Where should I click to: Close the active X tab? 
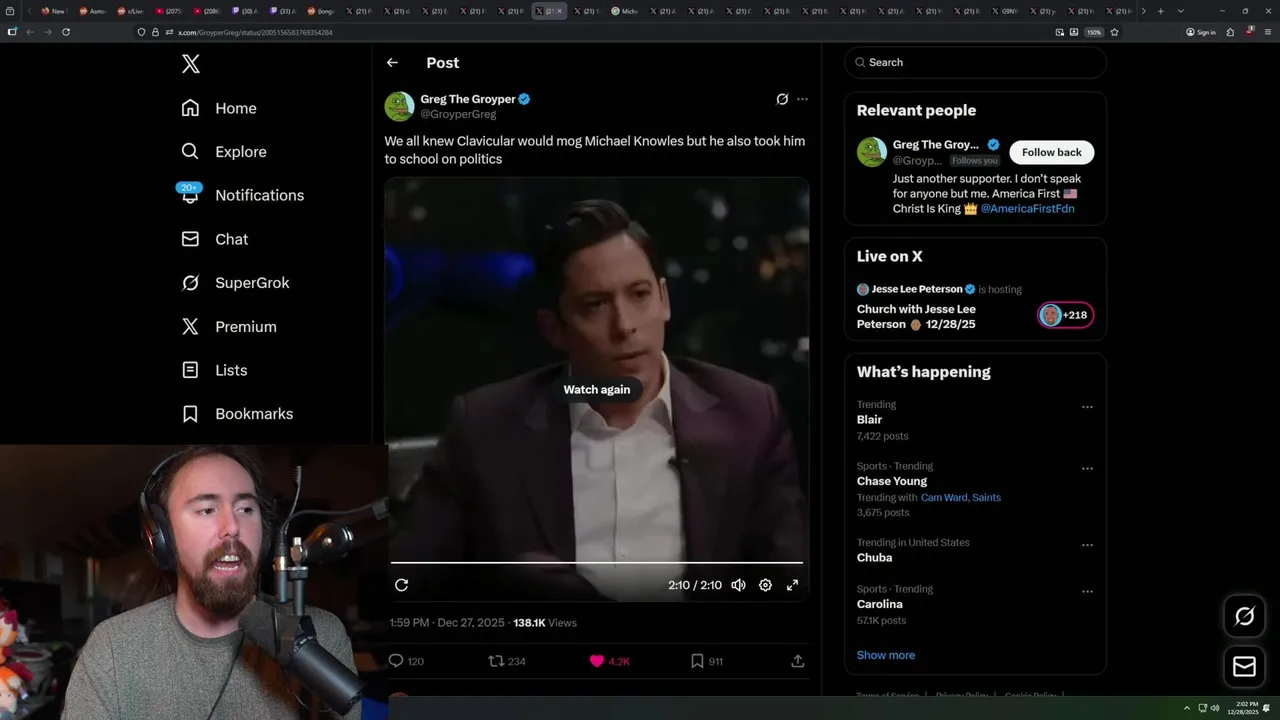pos(559,11)
